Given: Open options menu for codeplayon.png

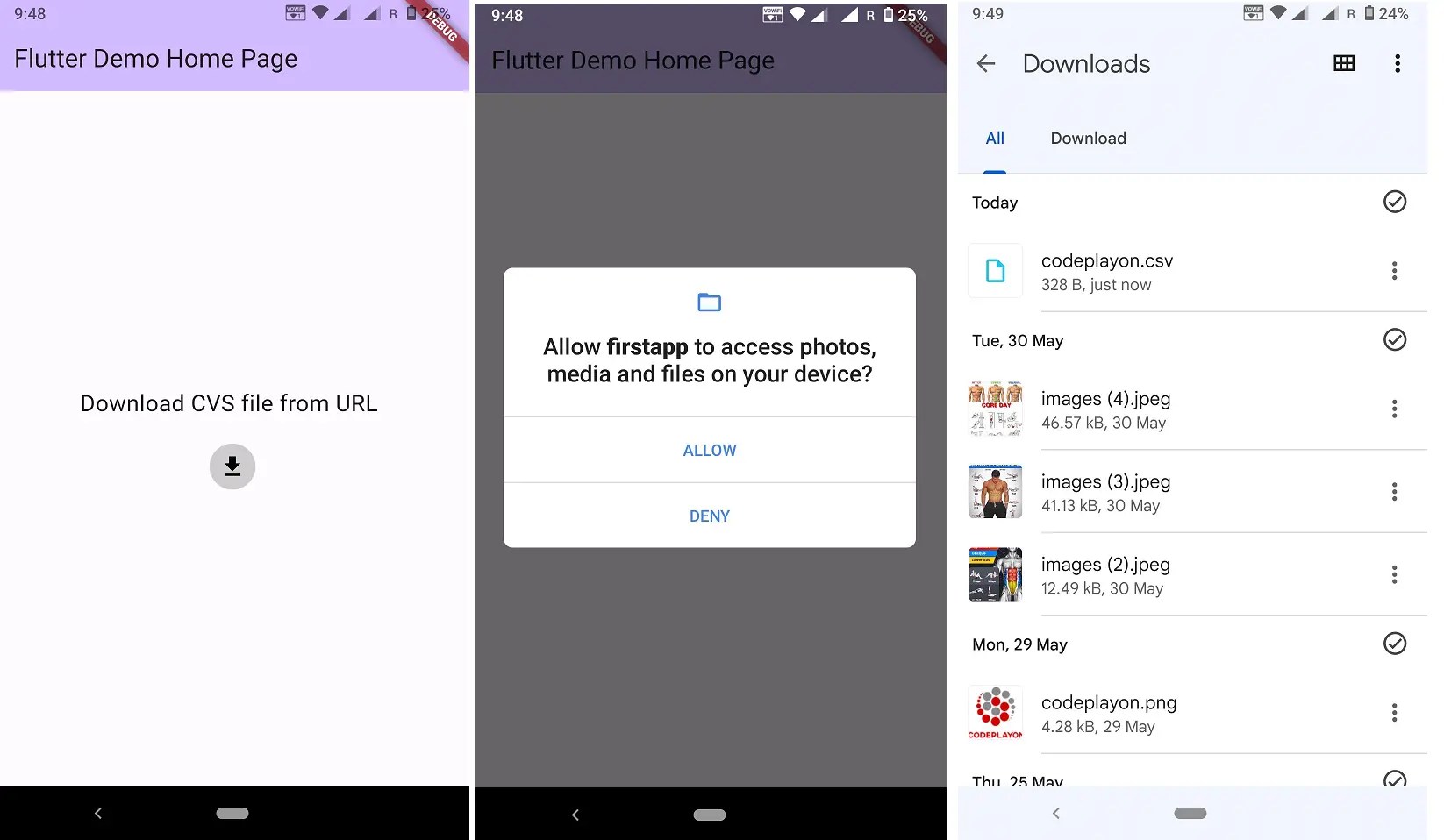Looking at the screenshot, I should pyautogui.click(x=1394, y=713).
